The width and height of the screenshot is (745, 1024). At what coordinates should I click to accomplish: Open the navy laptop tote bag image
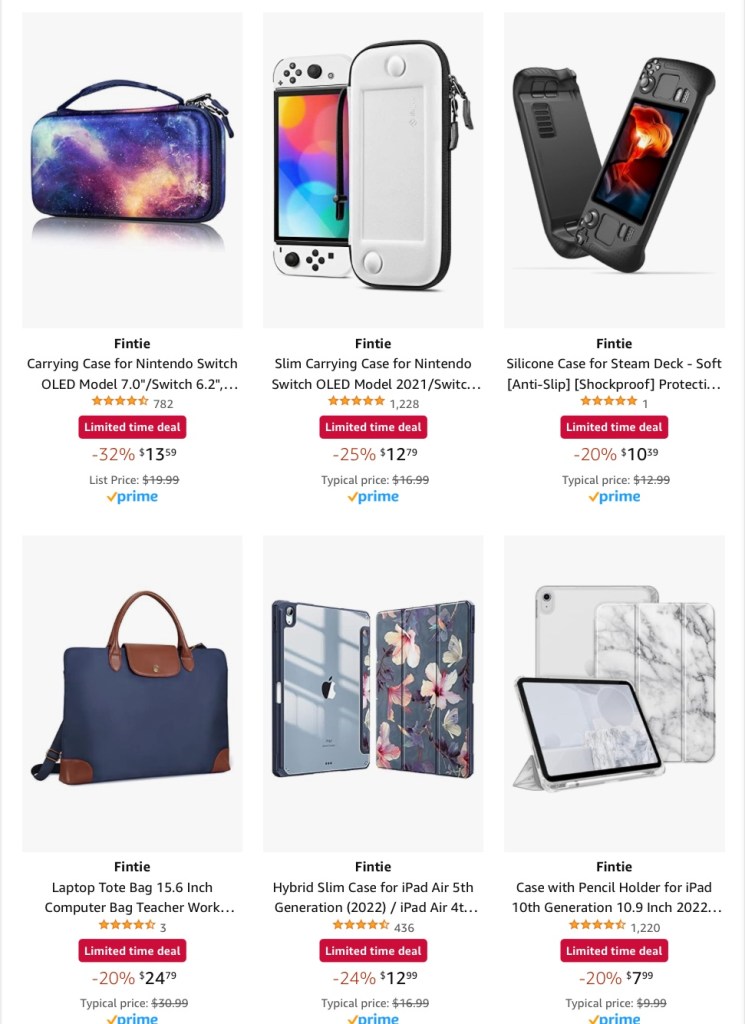tap(132, 694)
